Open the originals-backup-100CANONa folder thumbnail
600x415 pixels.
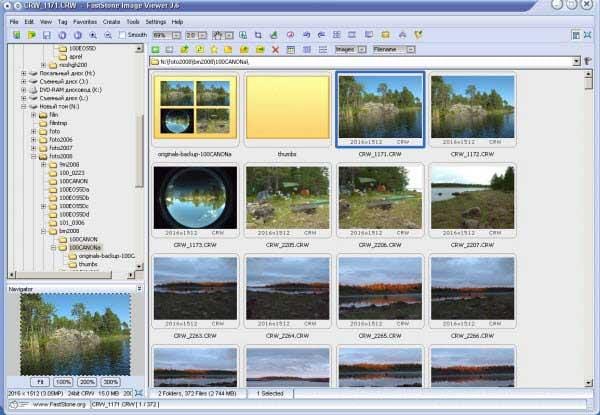point(195,111)
